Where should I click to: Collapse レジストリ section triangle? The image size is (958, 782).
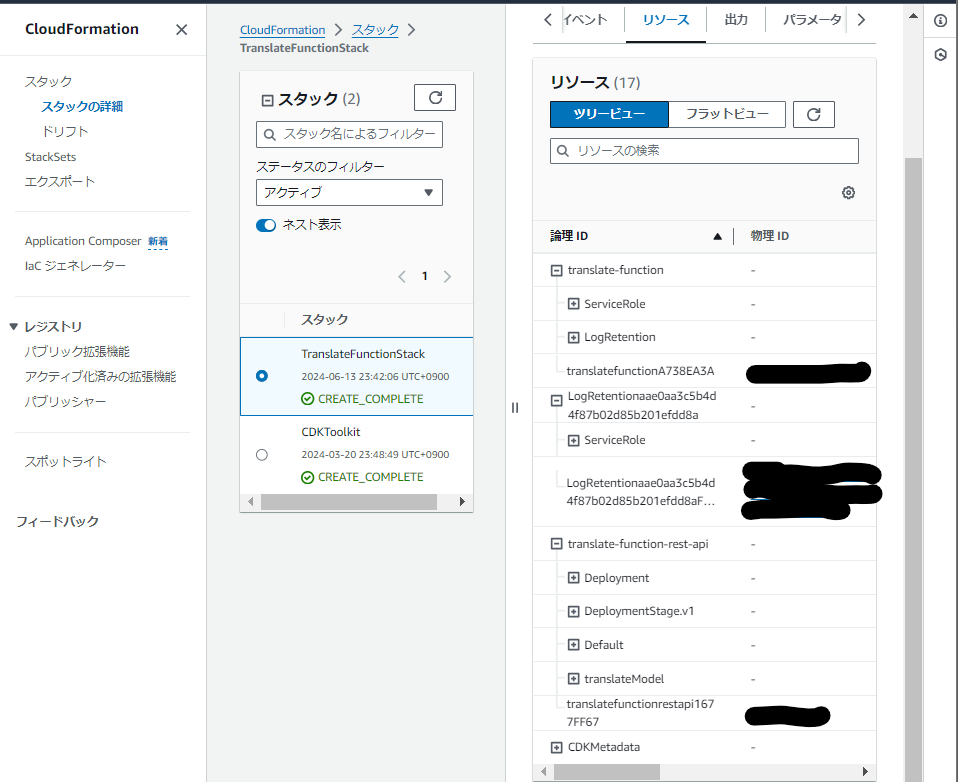[13, 327]
